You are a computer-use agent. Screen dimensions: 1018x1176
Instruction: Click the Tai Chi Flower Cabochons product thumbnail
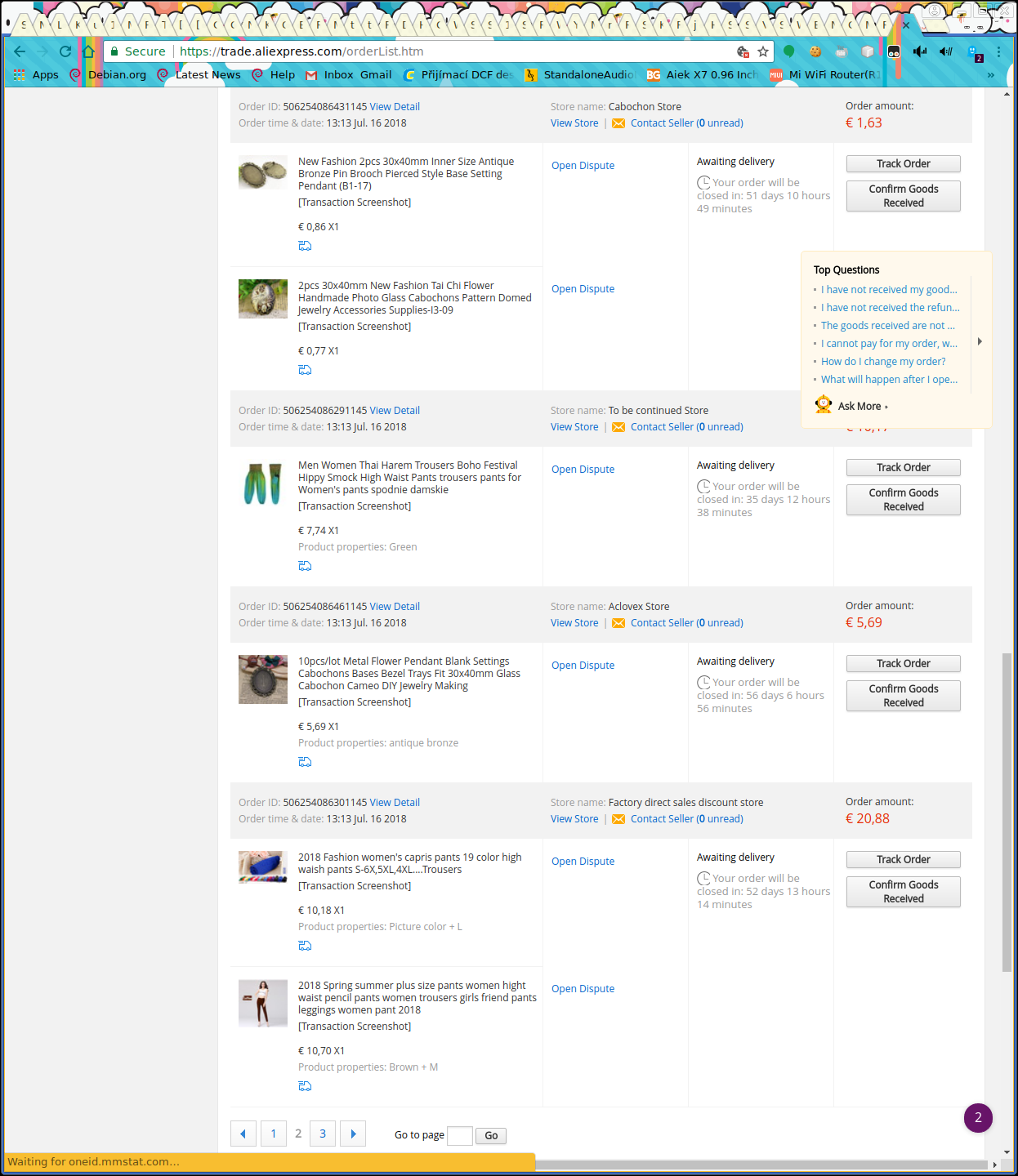(263, 299)
